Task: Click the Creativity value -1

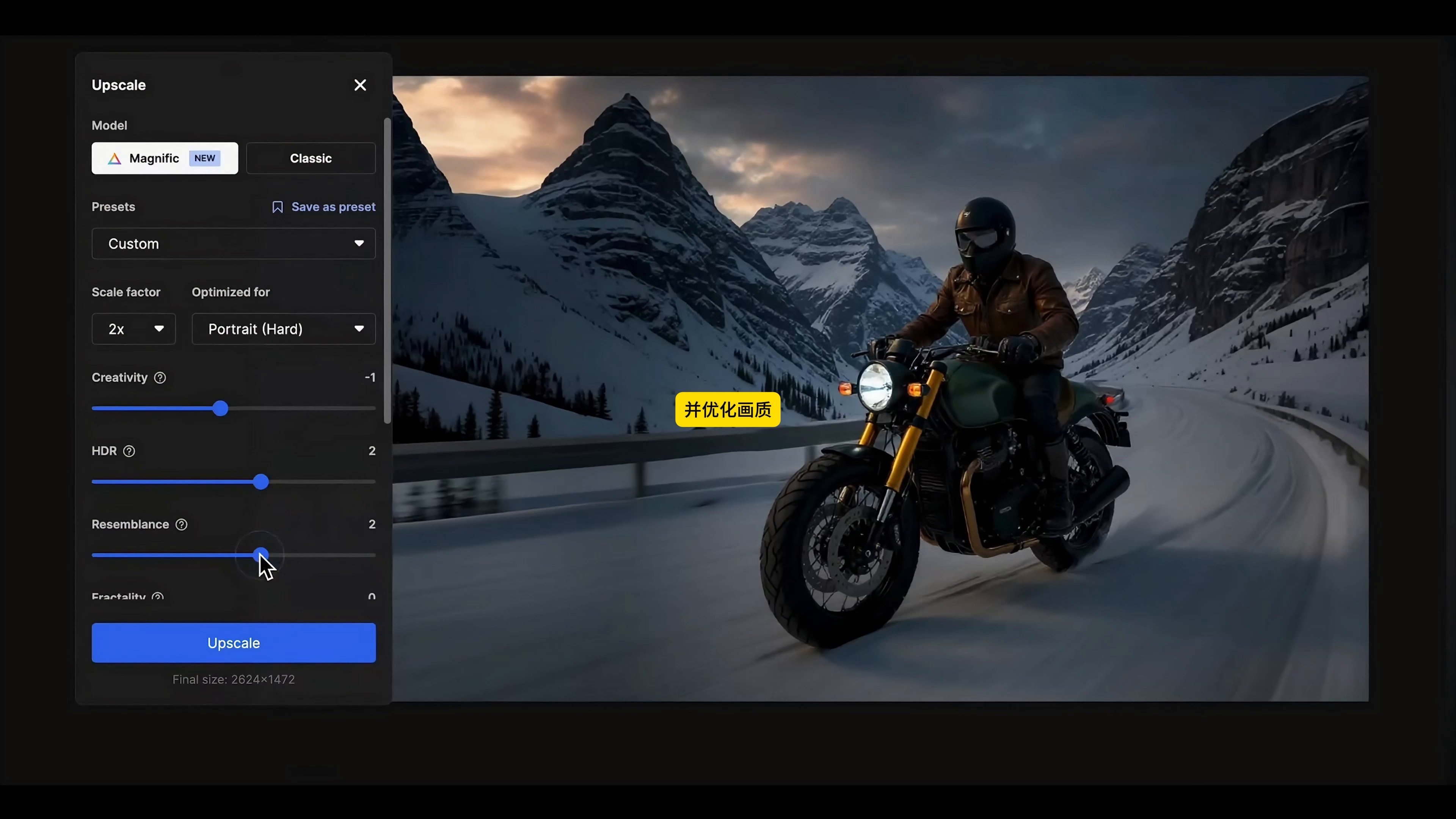Action: tap(370, 377)
